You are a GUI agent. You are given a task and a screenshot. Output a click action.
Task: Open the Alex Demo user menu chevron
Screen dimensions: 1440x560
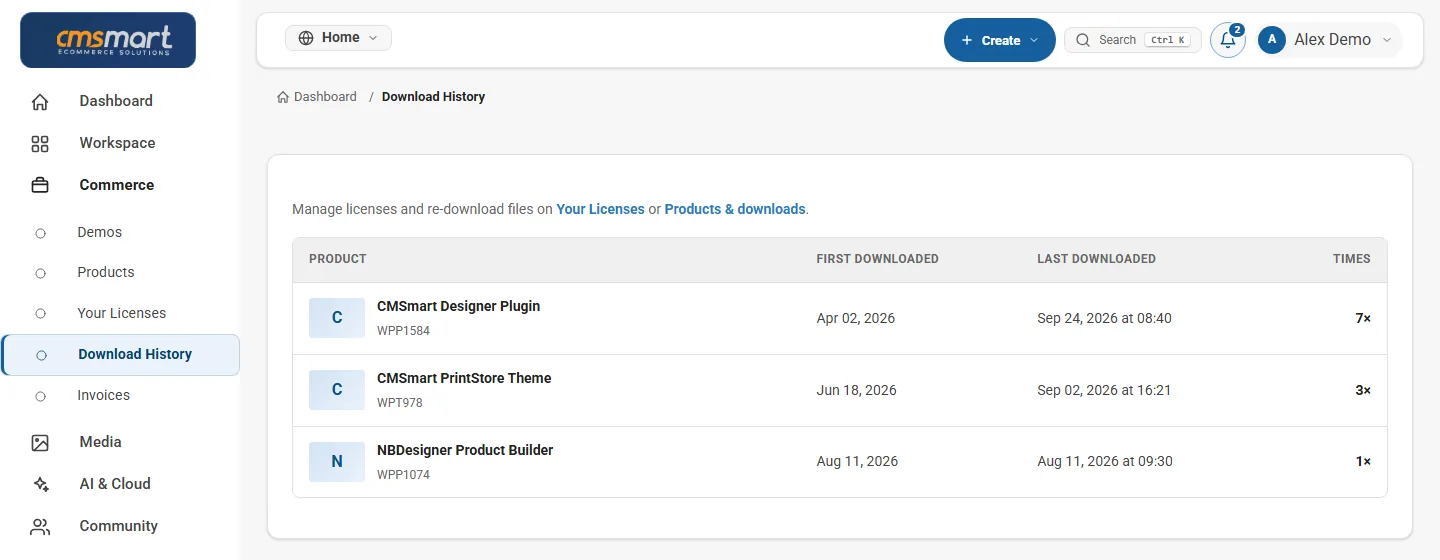[x=1387, y=40]
